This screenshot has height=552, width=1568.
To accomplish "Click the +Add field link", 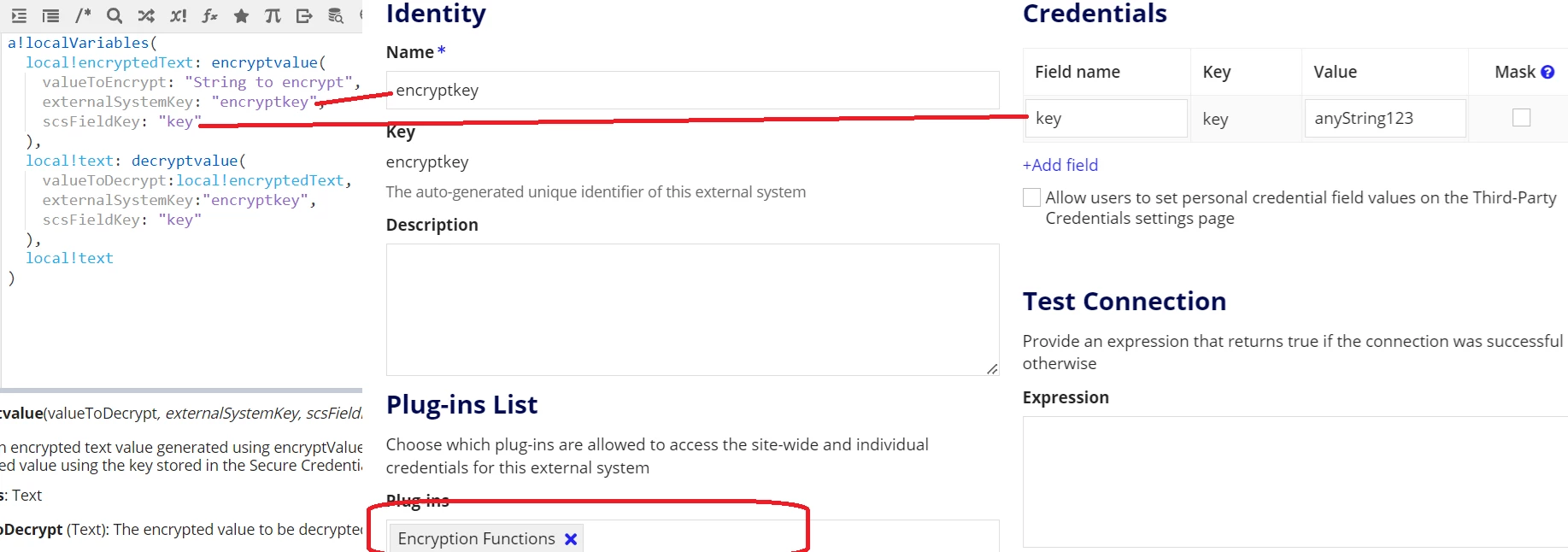I will (1060, 165).
